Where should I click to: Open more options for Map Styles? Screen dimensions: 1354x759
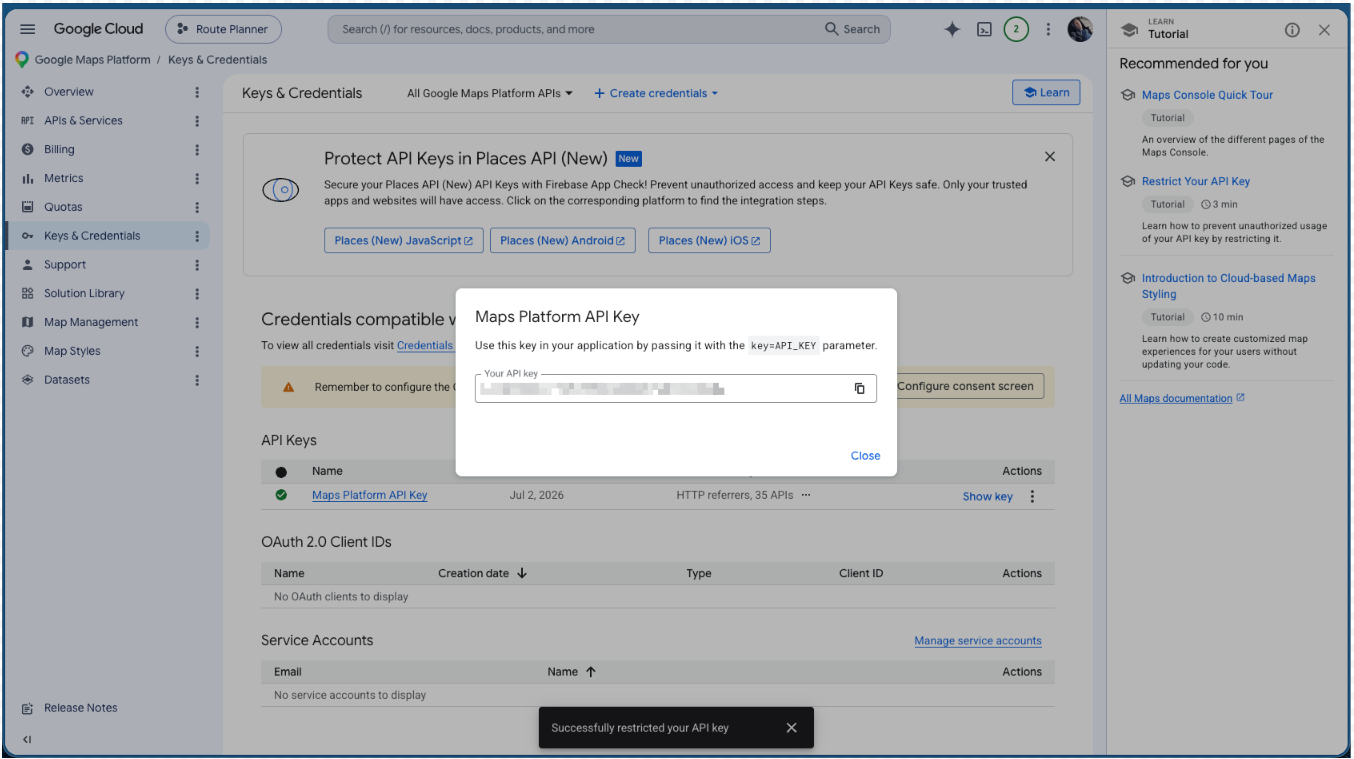pyautogui.click(x=197, y=351)
